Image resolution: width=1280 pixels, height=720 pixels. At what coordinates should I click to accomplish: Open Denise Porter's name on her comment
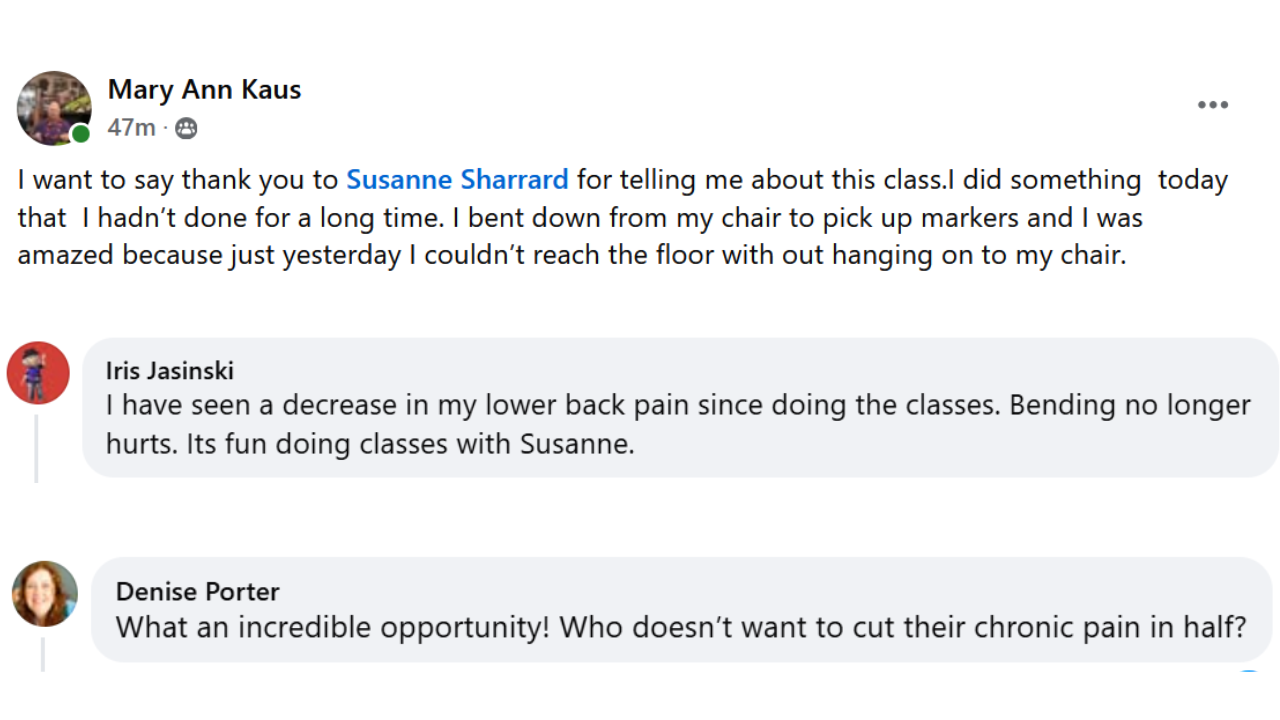click(x=197, y=591)
